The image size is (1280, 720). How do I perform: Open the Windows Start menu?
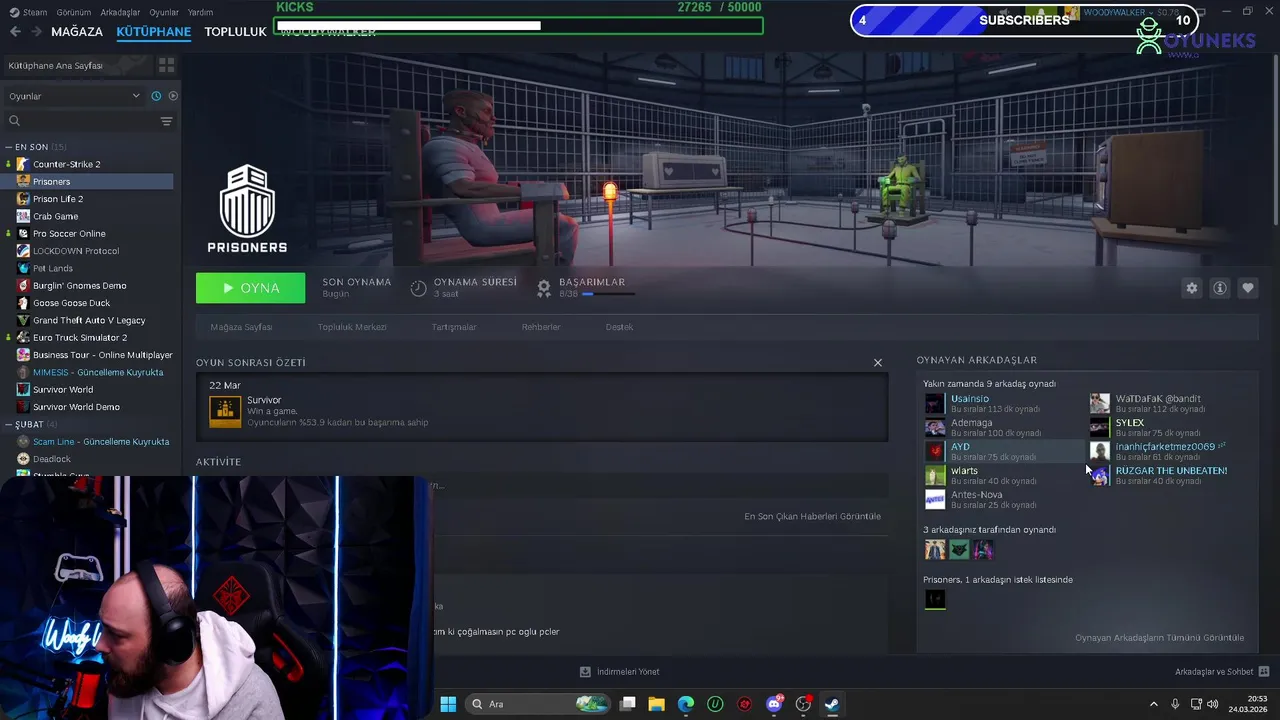(x=448, y=704)
